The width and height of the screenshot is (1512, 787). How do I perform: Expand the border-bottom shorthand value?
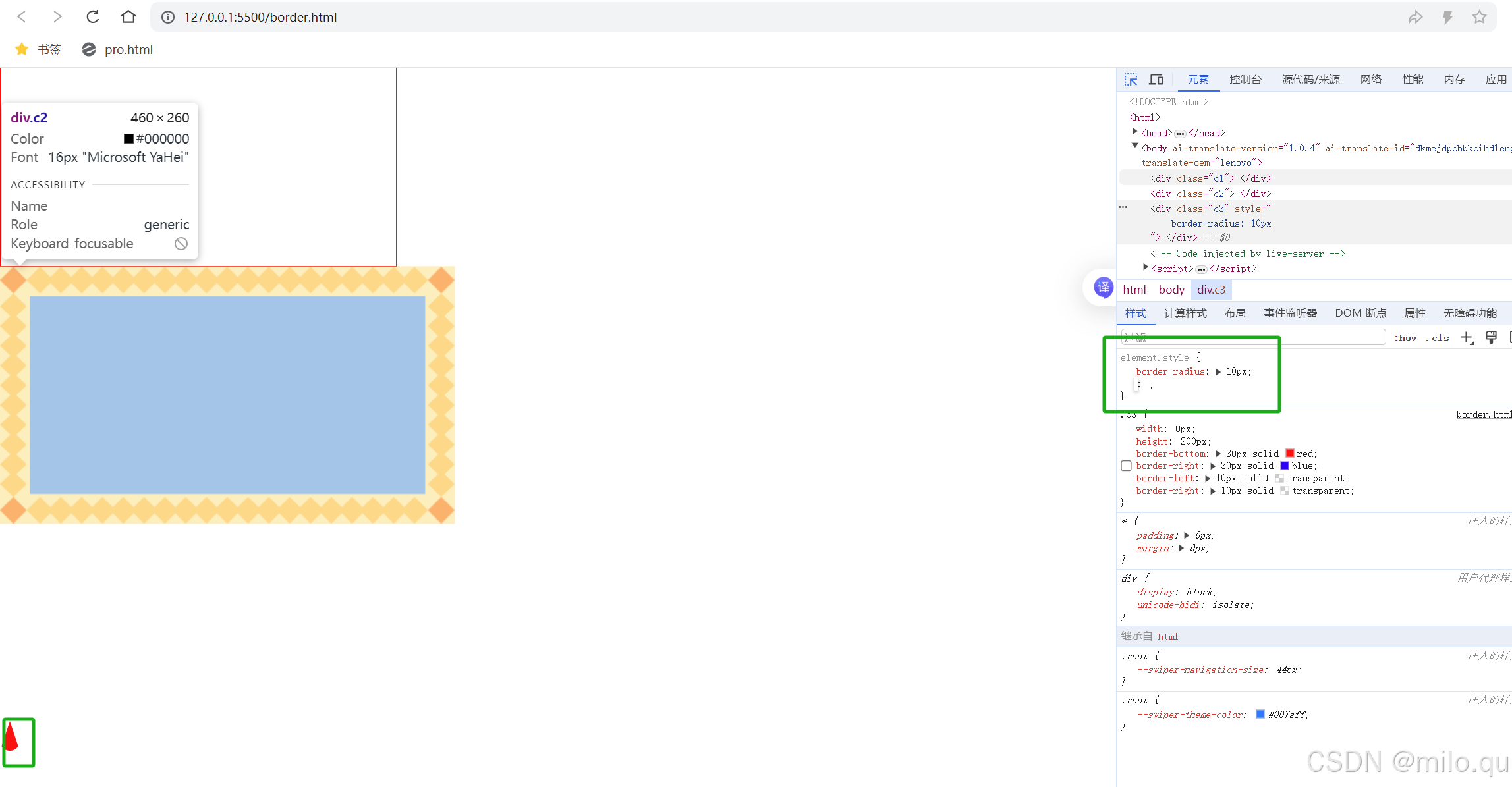(x=1218, y=454)
